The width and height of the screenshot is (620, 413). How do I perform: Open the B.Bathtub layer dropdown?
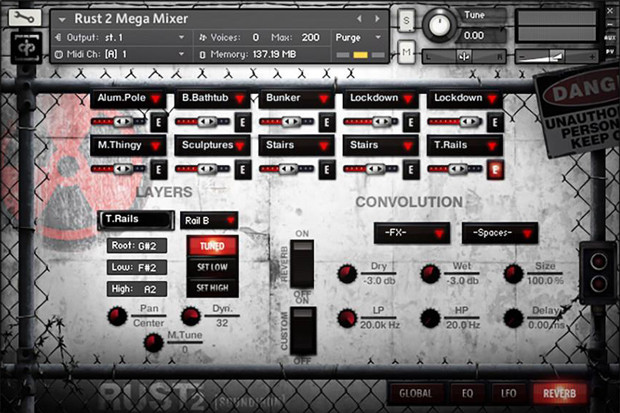pos(212,99)
